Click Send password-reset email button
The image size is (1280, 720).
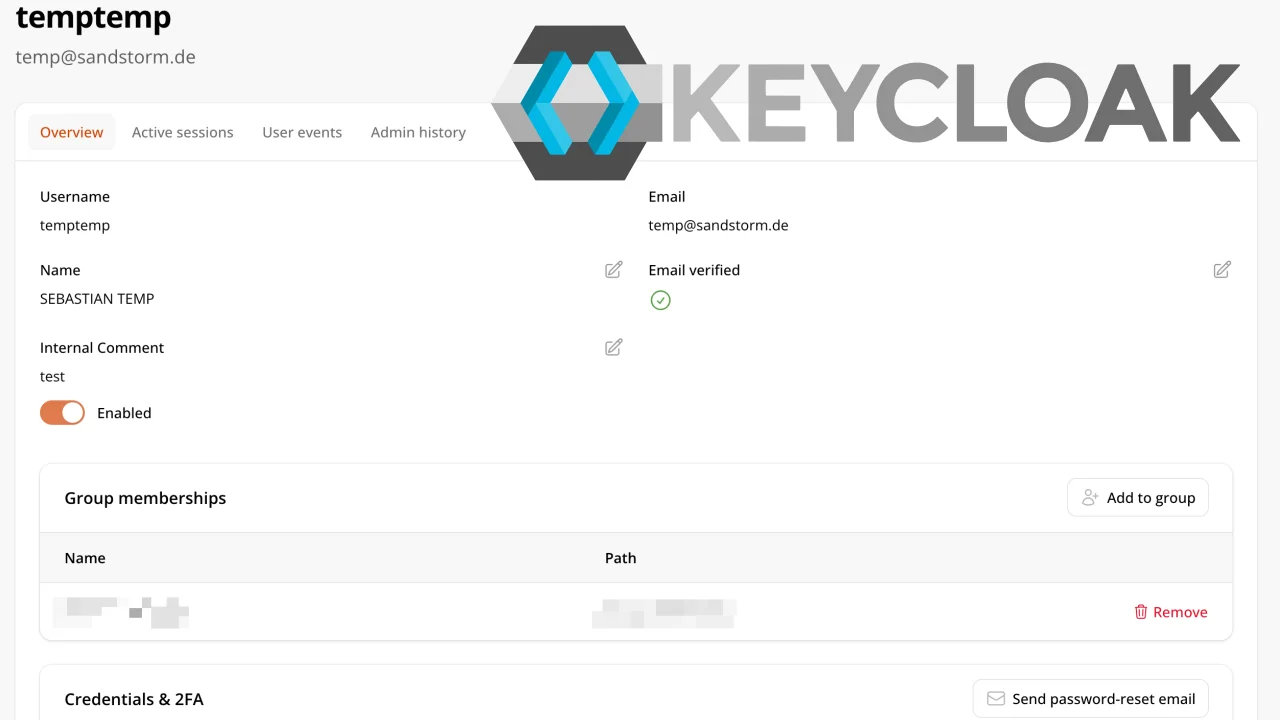point(1091,699)
